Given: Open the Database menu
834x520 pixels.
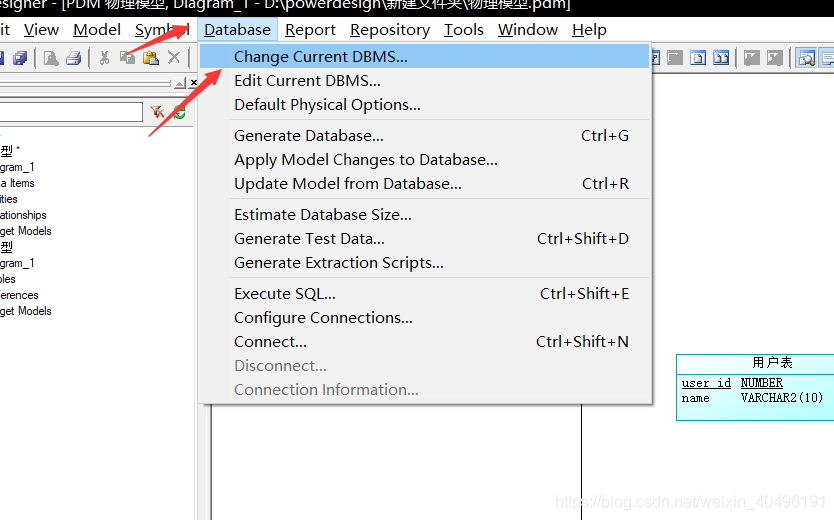Looking at the screenshot, I should (x=237, y=30).
